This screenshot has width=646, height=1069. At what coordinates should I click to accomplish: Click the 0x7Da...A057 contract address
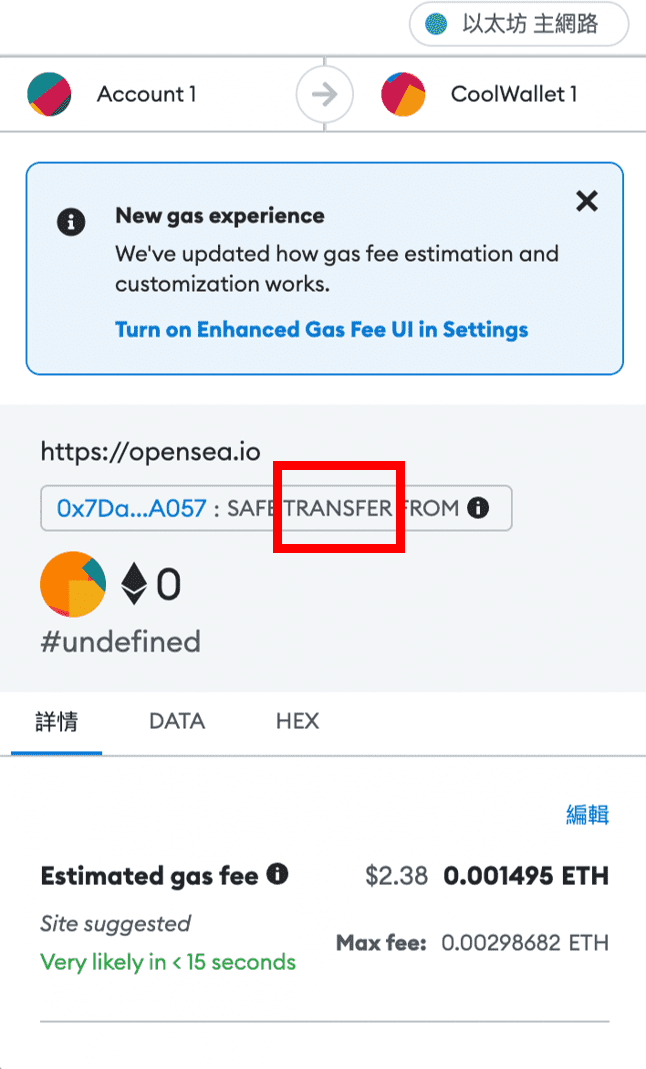pyautogui.click(x=132, y=508)
